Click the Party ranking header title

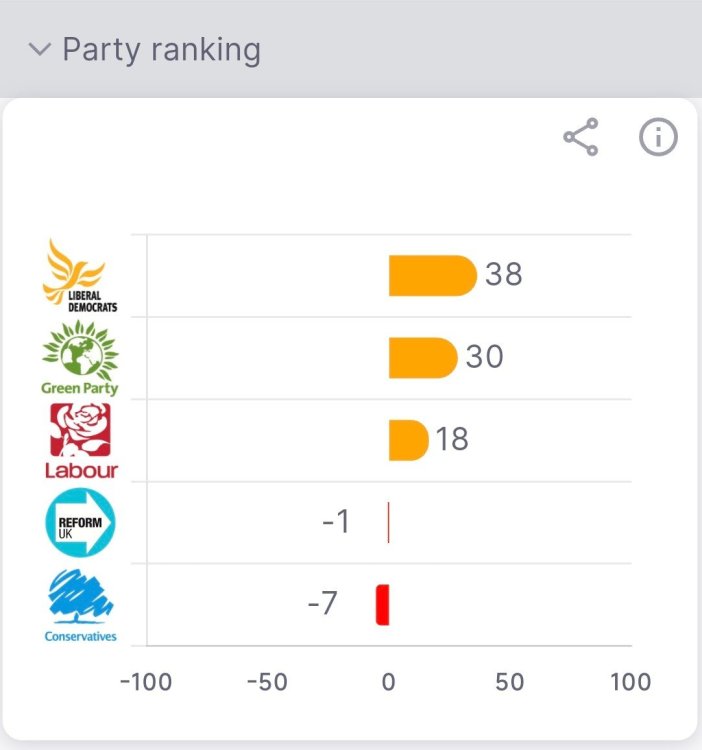click(161, 50)
